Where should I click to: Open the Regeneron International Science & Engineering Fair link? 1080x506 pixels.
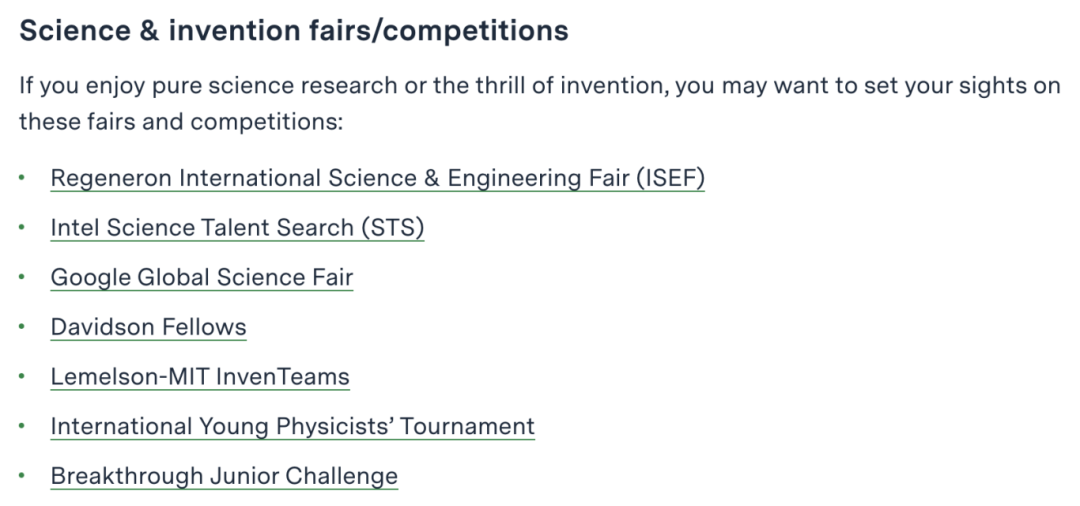tap(377, 178)
